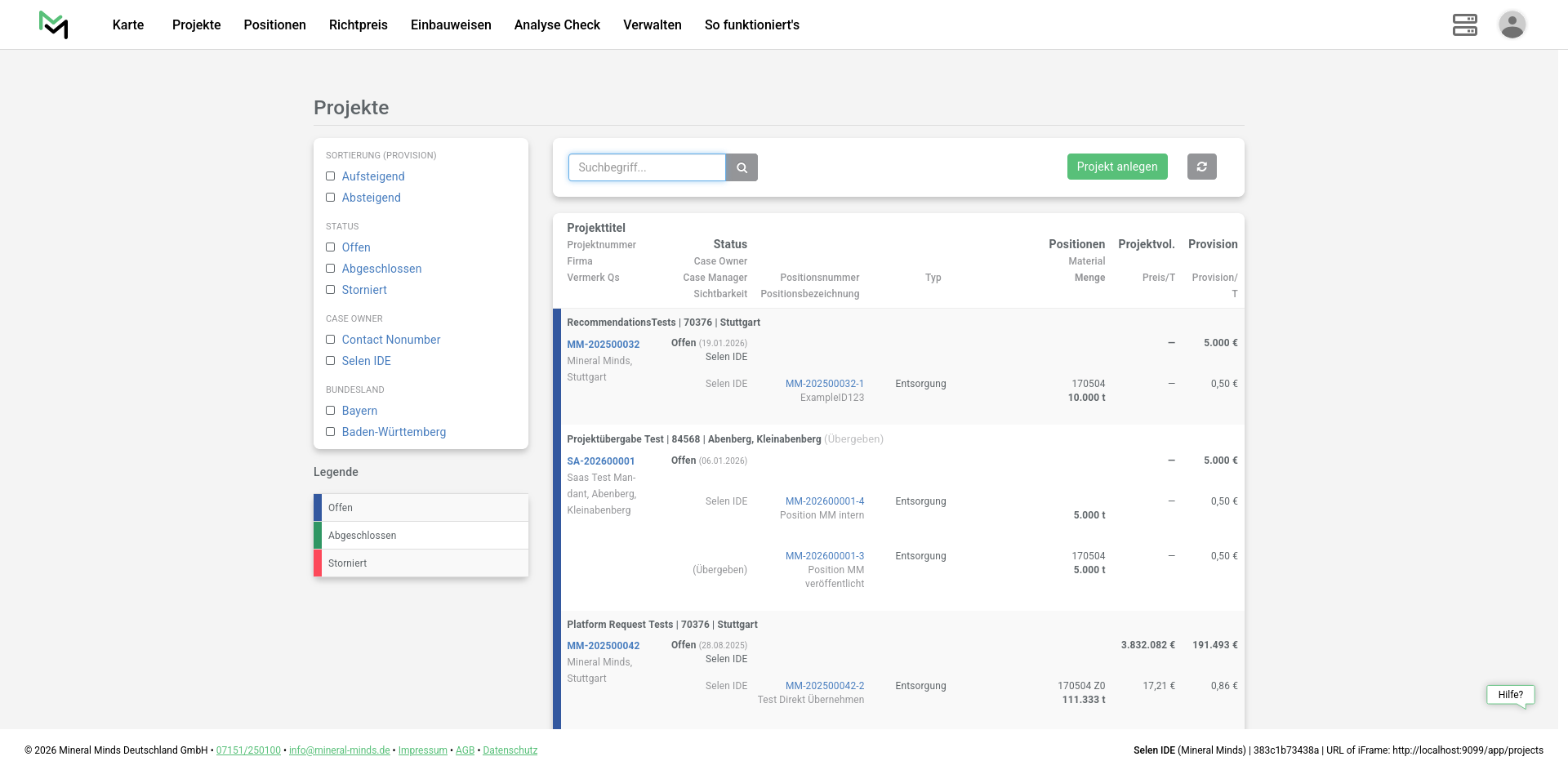Image resolution: width=1568 pixels, height=770 pixels.
Task: Select the Storniert status checkbox
Action: 331,290
